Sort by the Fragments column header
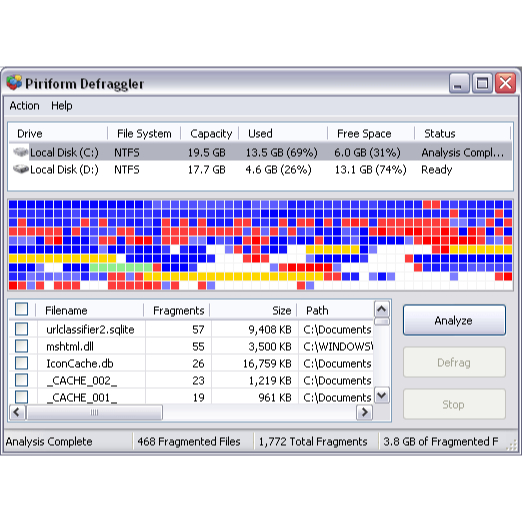This screenshot has height=522, width=522. click(177, 310)
